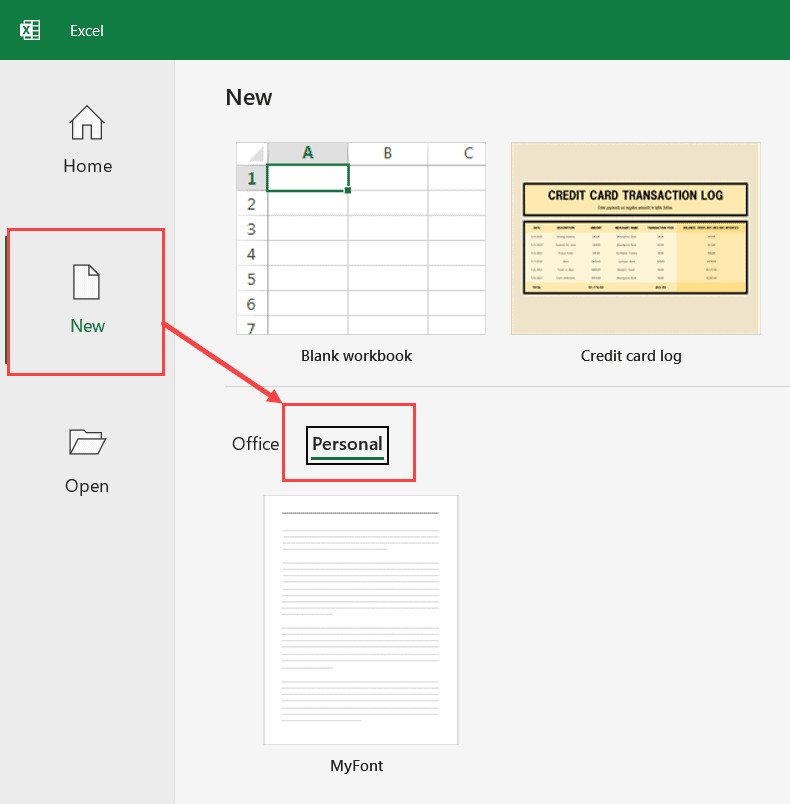
Task: Choose the Open label in sidebar
Action: (87, 486)
